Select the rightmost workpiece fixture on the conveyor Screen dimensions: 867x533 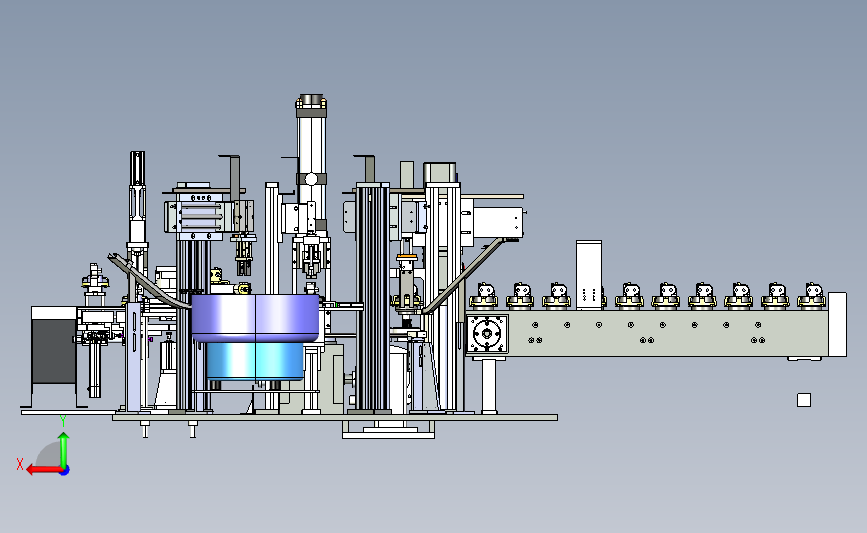coord(812,296)
